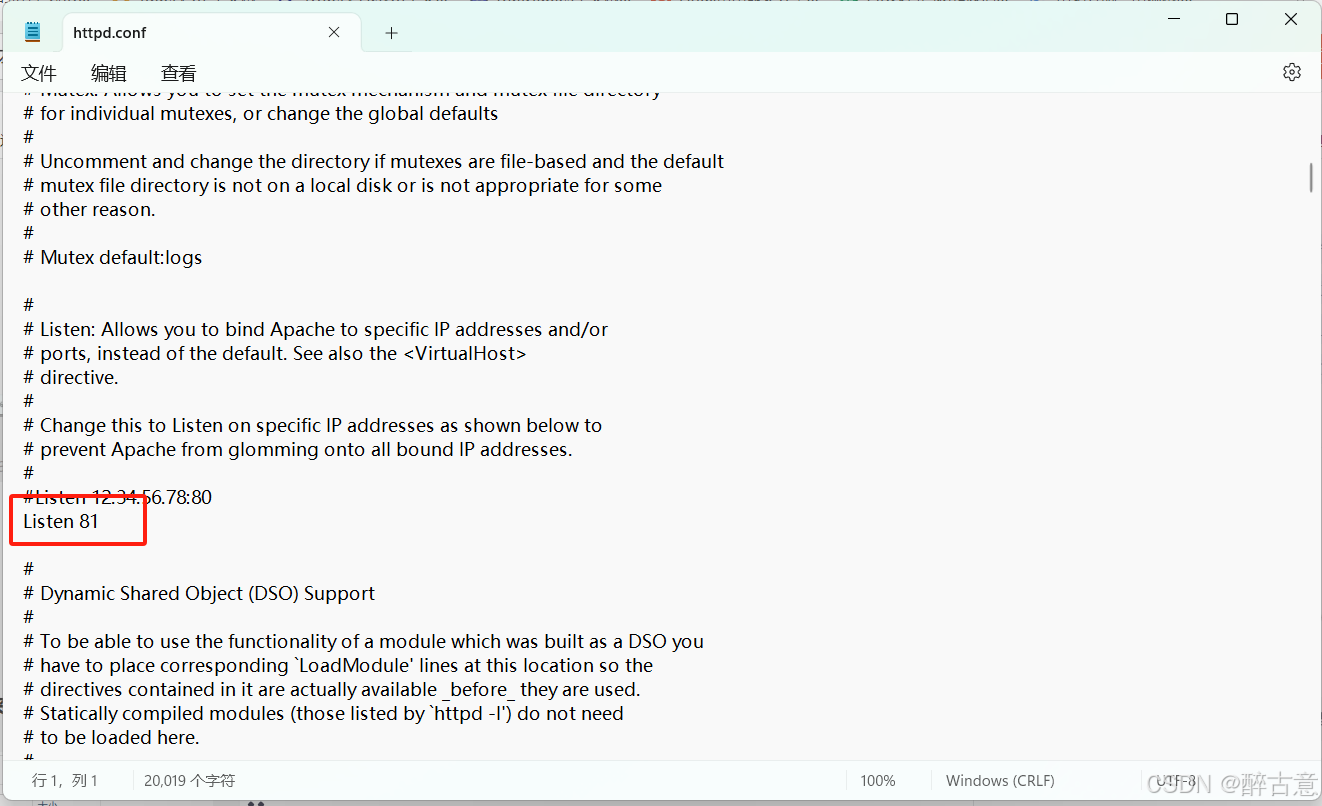Open the 编辑 menu
Screen dimensions: 1322x806
[109, 73]
